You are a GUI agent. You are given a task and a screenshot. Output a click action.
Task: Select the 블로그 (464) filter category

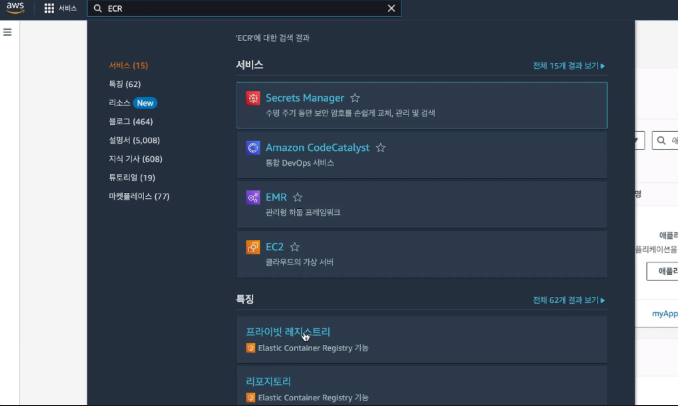pyautogui.click(x=131, y=121)
